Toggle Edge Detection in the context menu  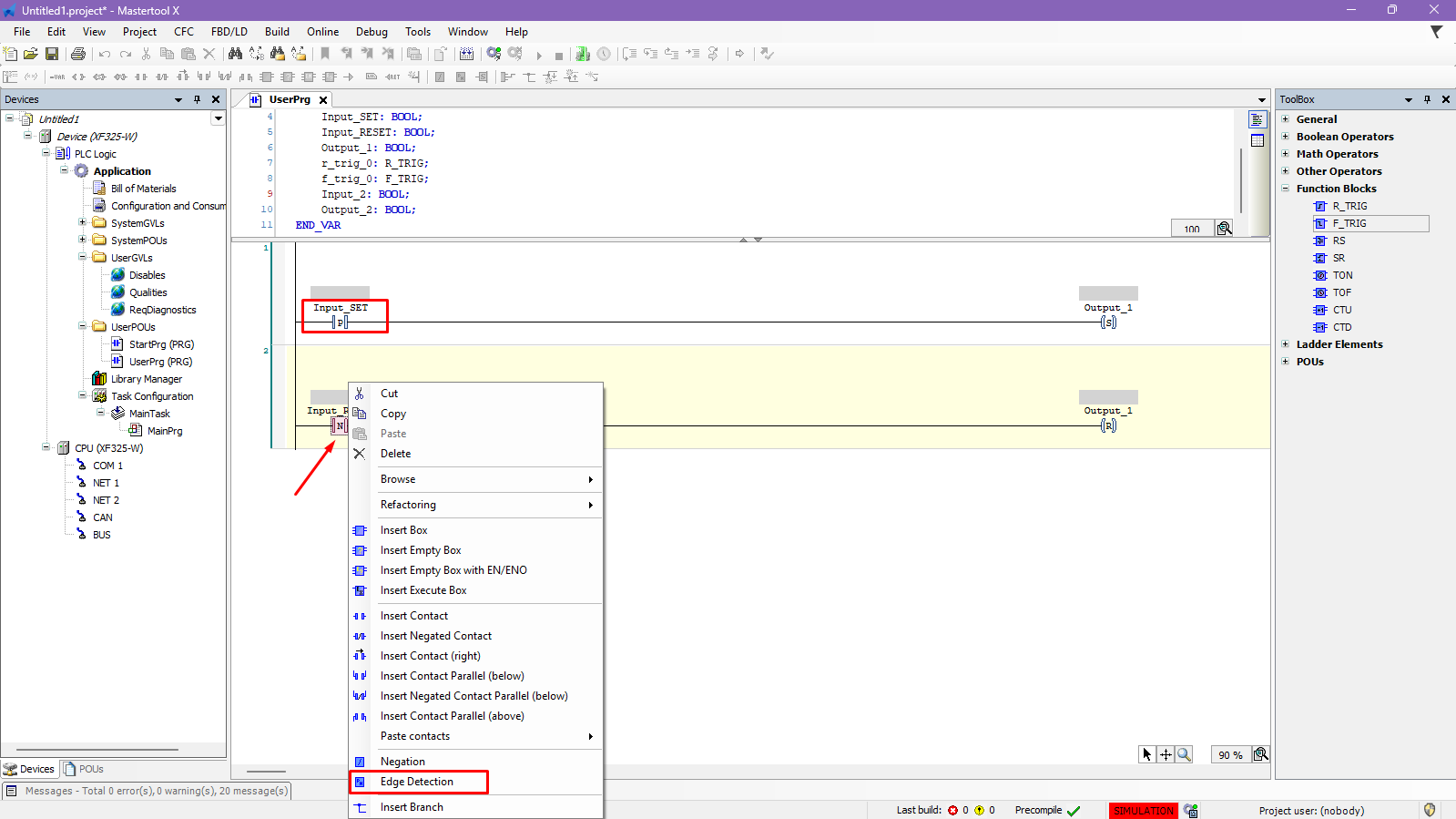coord(417,782)
